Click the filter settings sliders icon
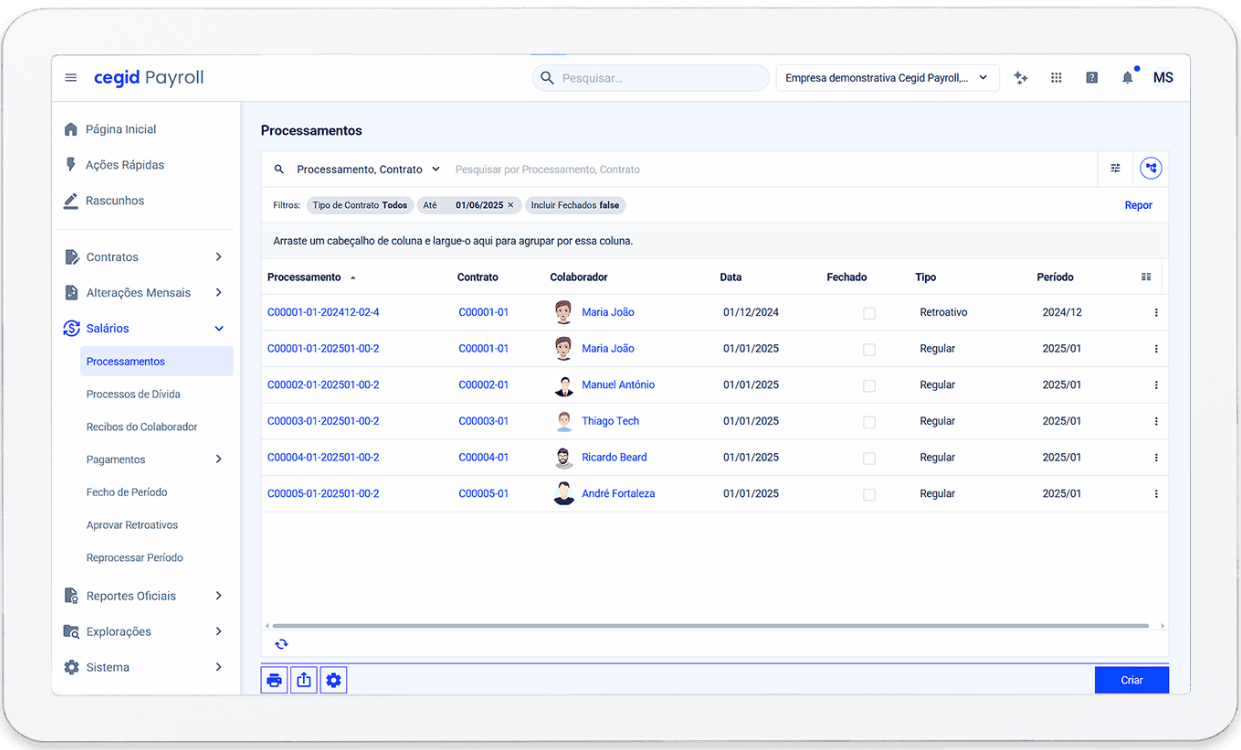The image size is (1241, 750). tap(1116, 169)
